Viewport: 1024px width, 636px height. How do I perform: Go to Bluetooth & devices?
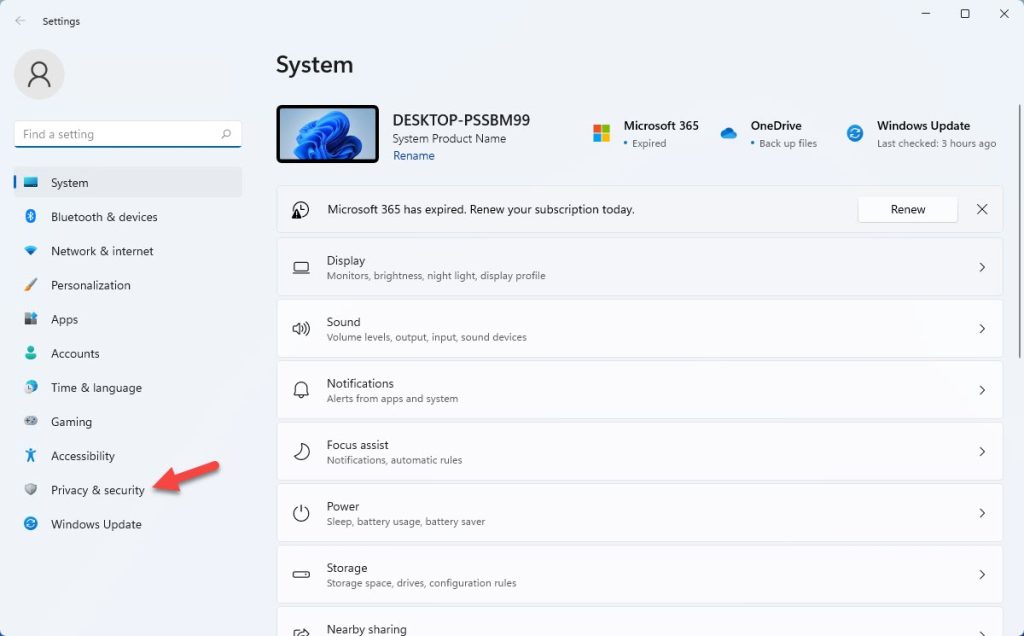pyautogui.click(x=128, y=217)
